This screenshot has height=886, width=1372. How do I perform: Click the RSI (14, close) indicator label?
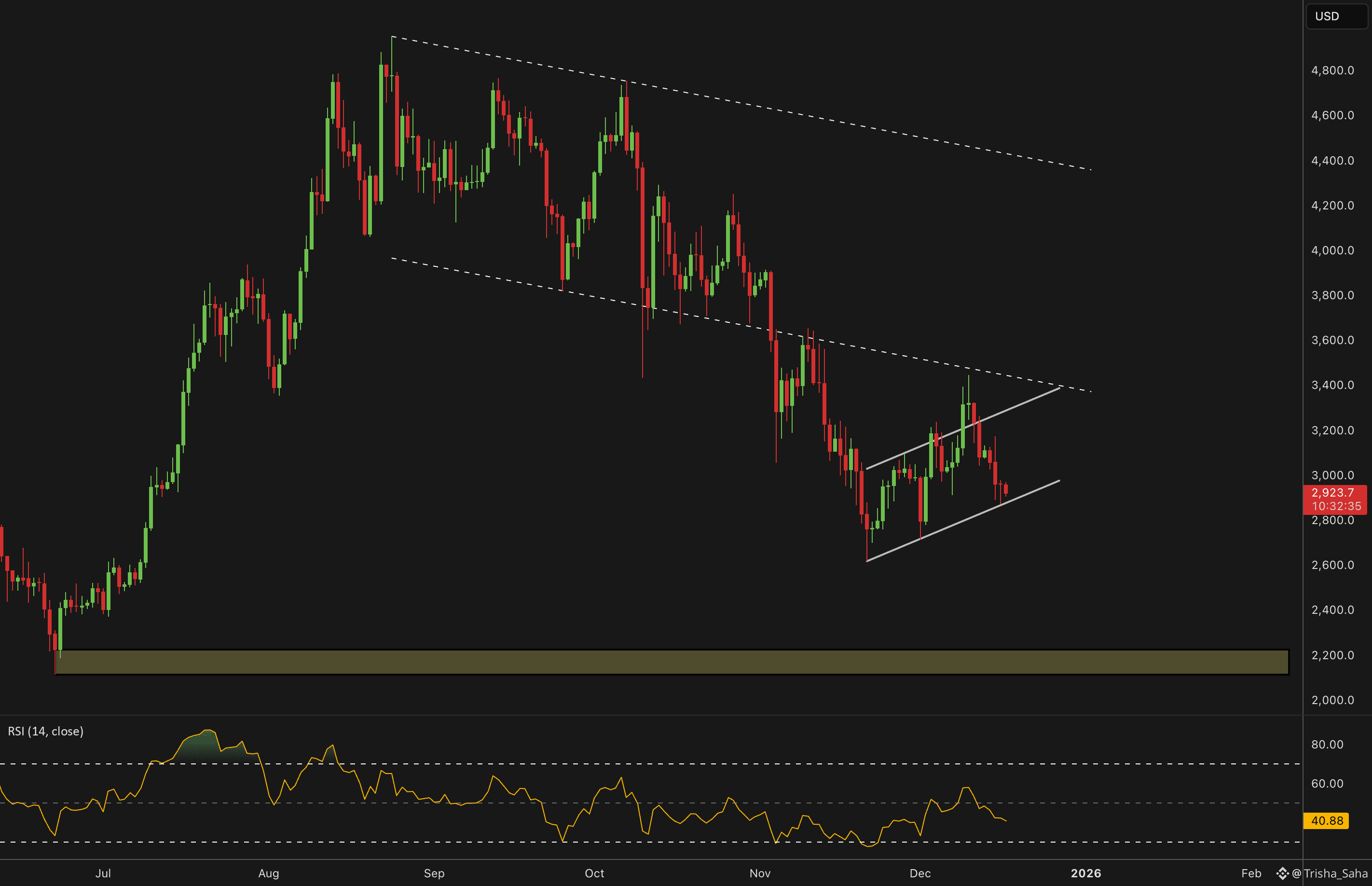[45, 731]
